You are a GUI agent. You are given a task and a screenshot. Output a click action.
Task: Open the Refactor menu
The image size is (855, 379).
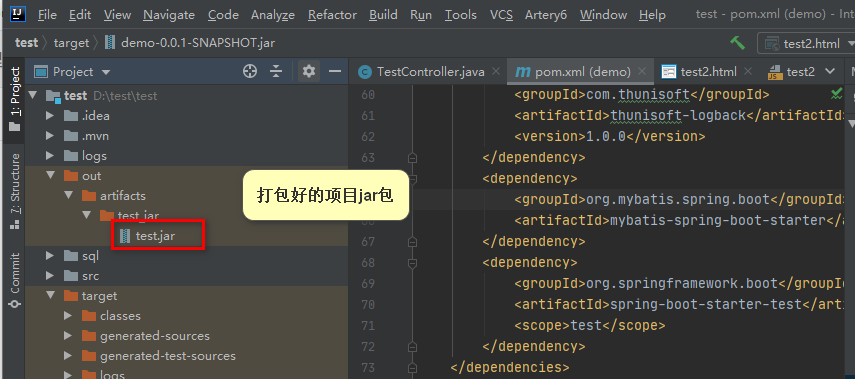click(332, 15)
